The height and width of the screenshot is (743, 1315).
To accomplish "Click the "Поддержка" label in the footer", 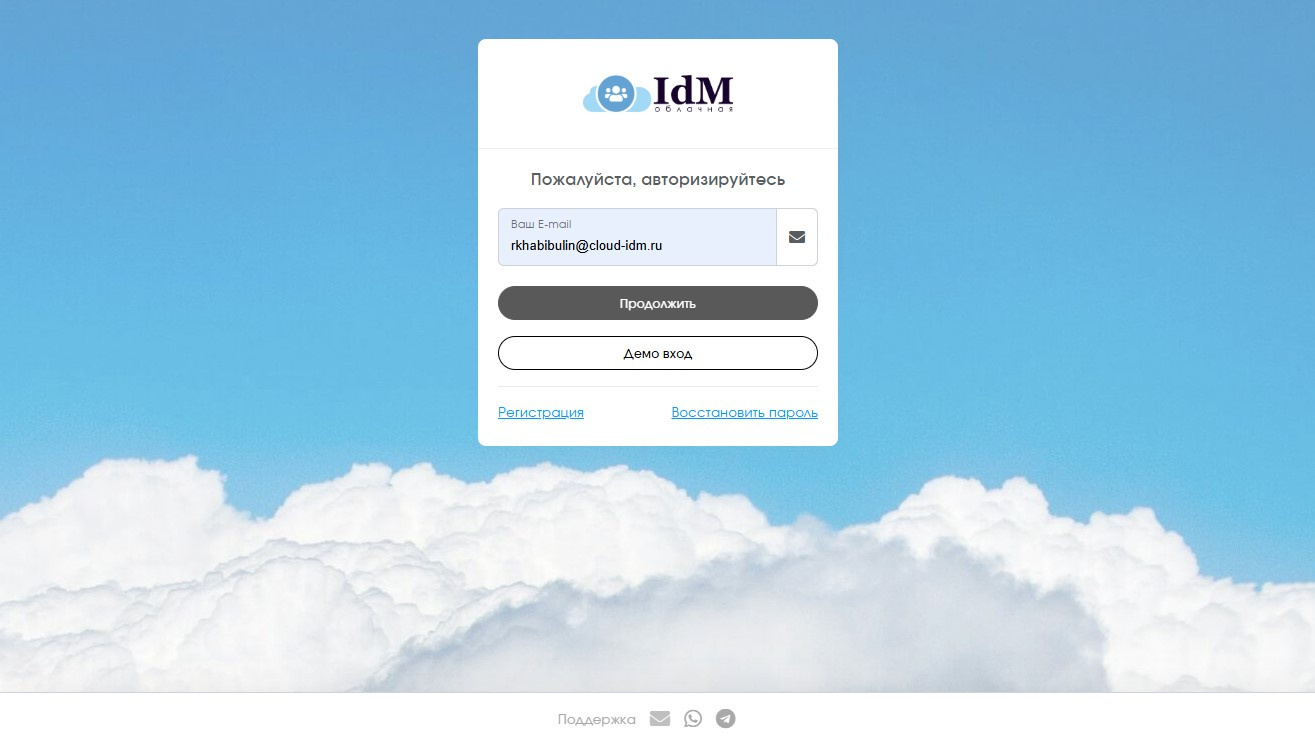I will click(x=597, y=719).
